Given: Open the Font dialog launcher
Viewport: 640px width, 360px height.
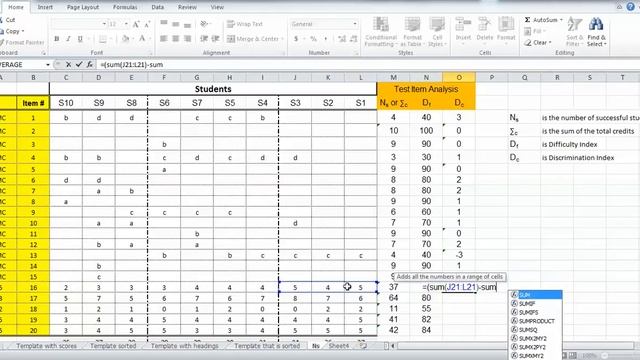Looking at the screenshot, I should pyautogui.click(x=150, y=53).
